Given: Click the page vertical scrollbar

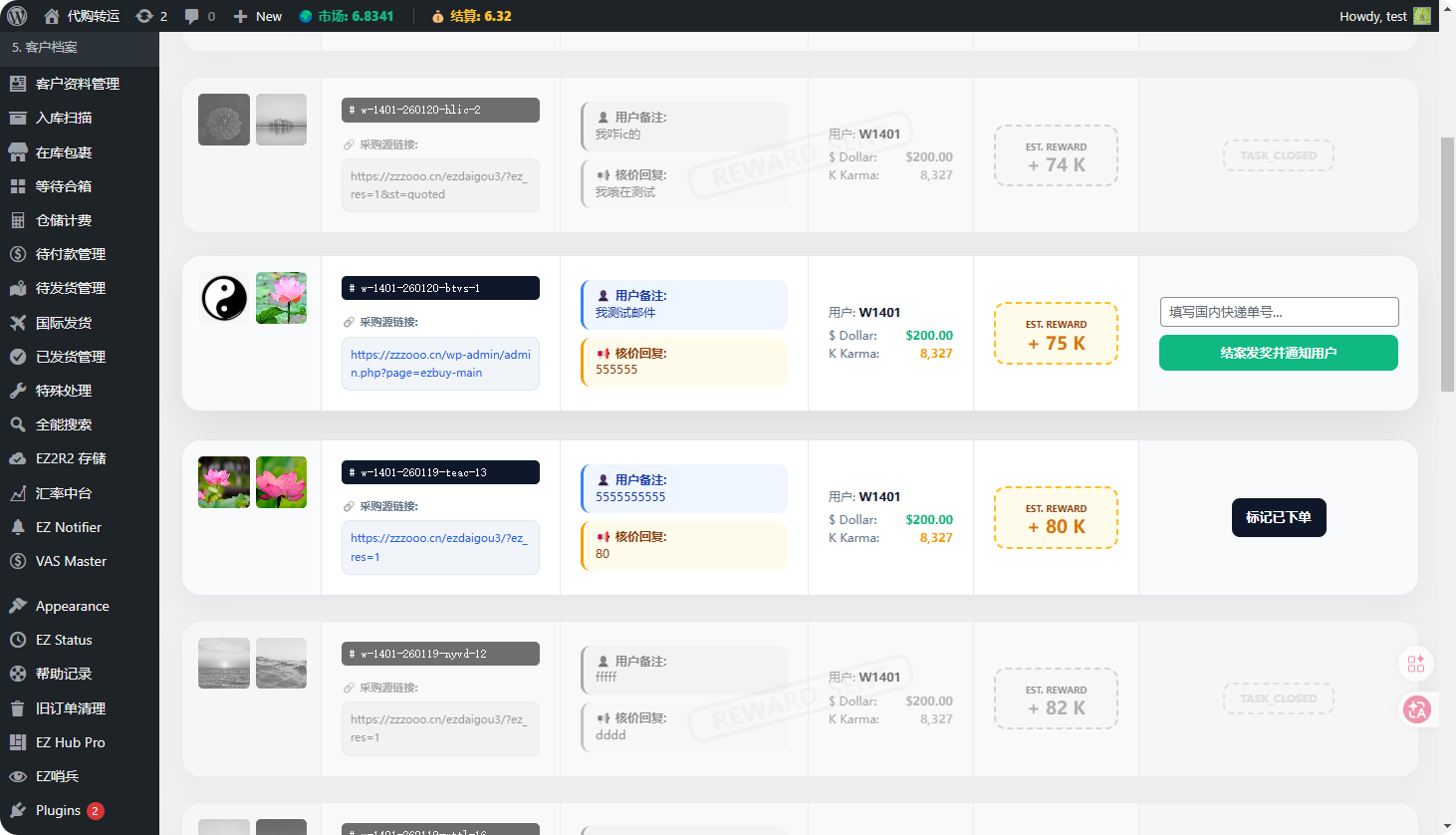Looking at the screenshot, I should (x=1447, y=264).
